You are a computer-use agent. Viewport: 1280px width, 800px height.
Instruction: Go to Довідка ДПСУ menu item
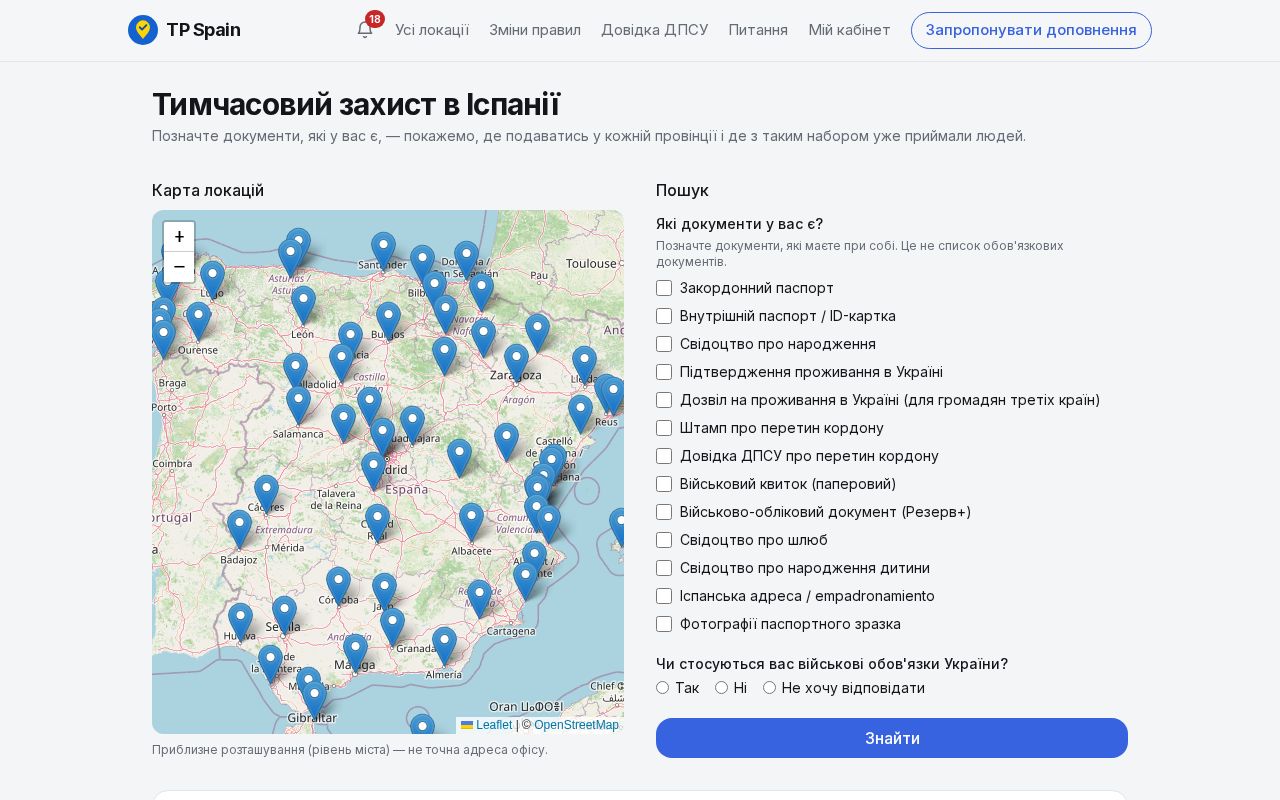click(x=655, y=30)
